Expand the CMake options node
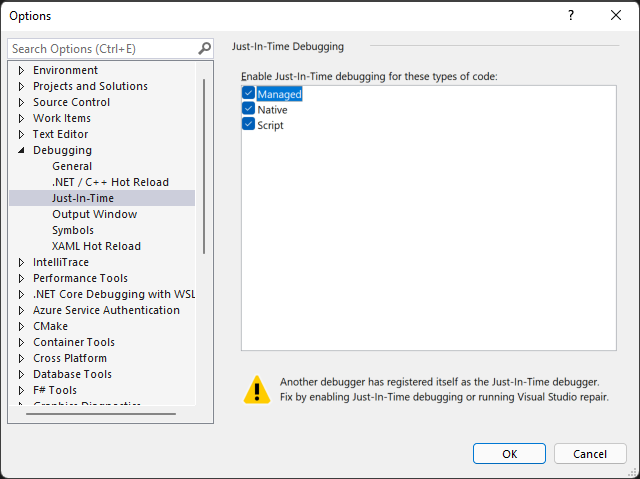This screenshot has width=640, height=479. point(22,327)
